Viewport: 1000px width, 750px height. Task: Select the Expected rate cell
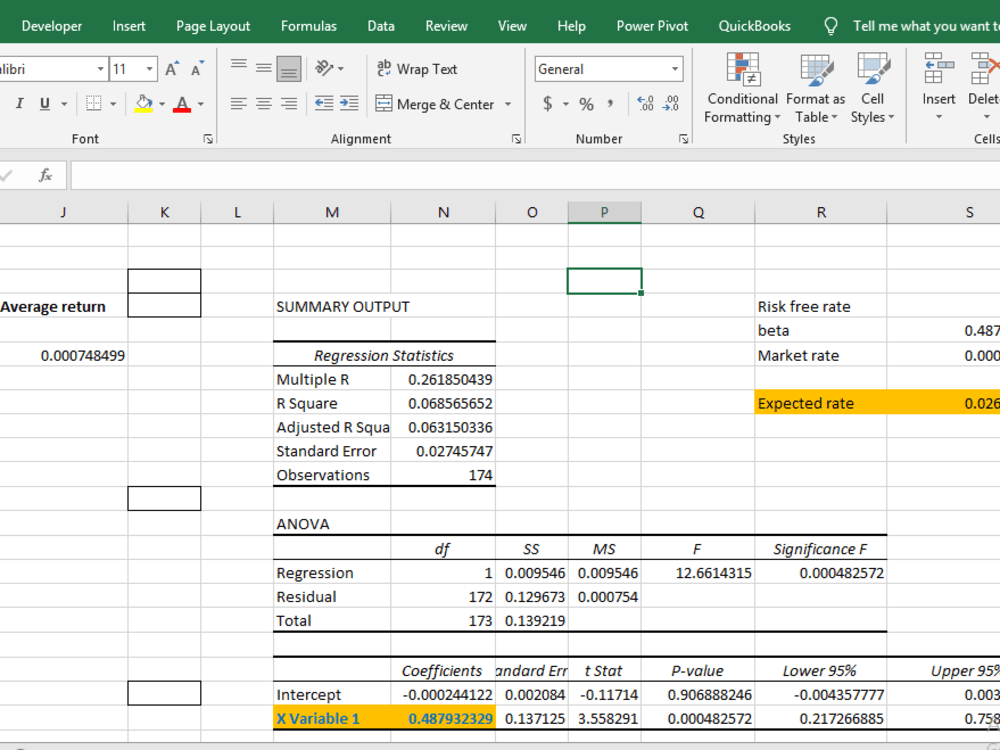(x=821, y=403)
